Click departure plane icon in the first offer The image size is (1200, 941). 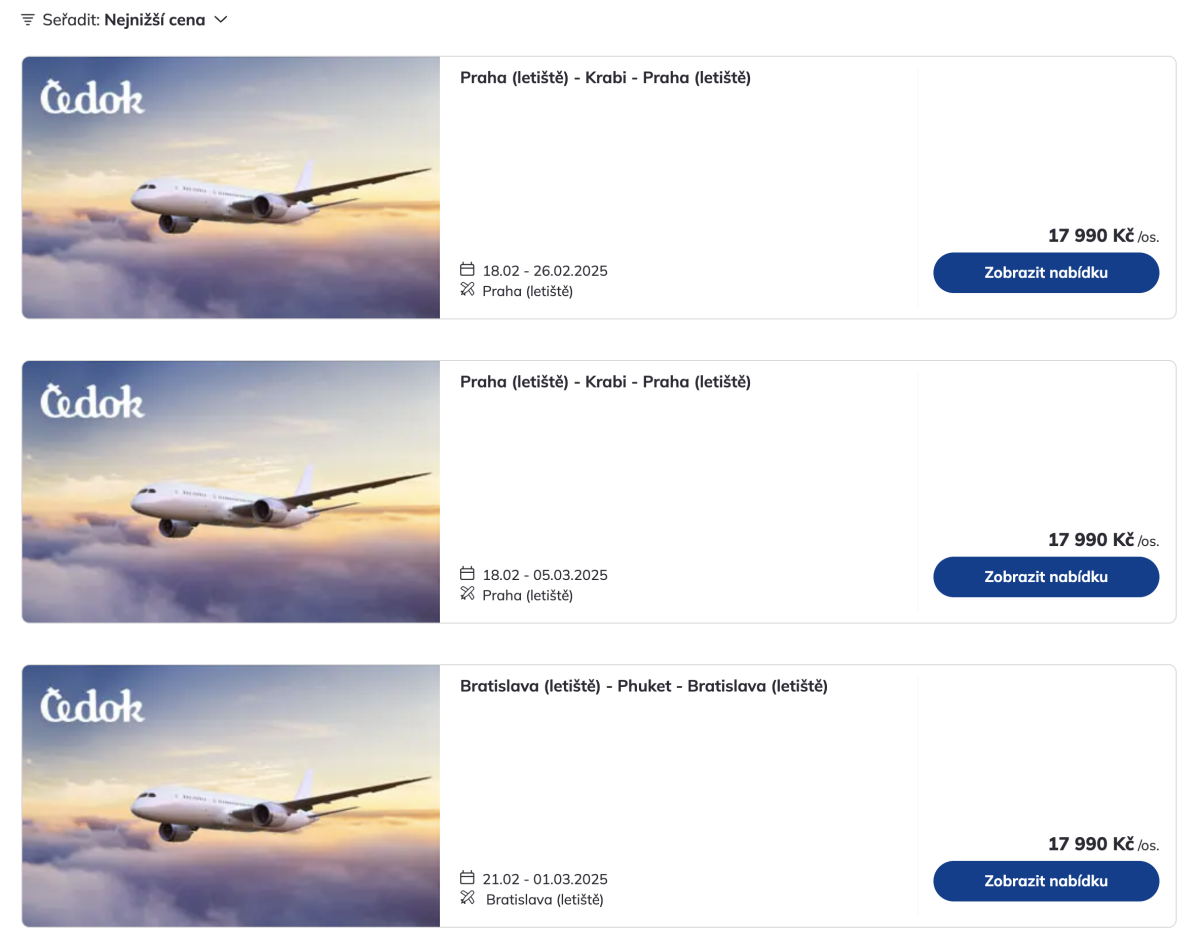pyautogui.click(x=467, y=290)
